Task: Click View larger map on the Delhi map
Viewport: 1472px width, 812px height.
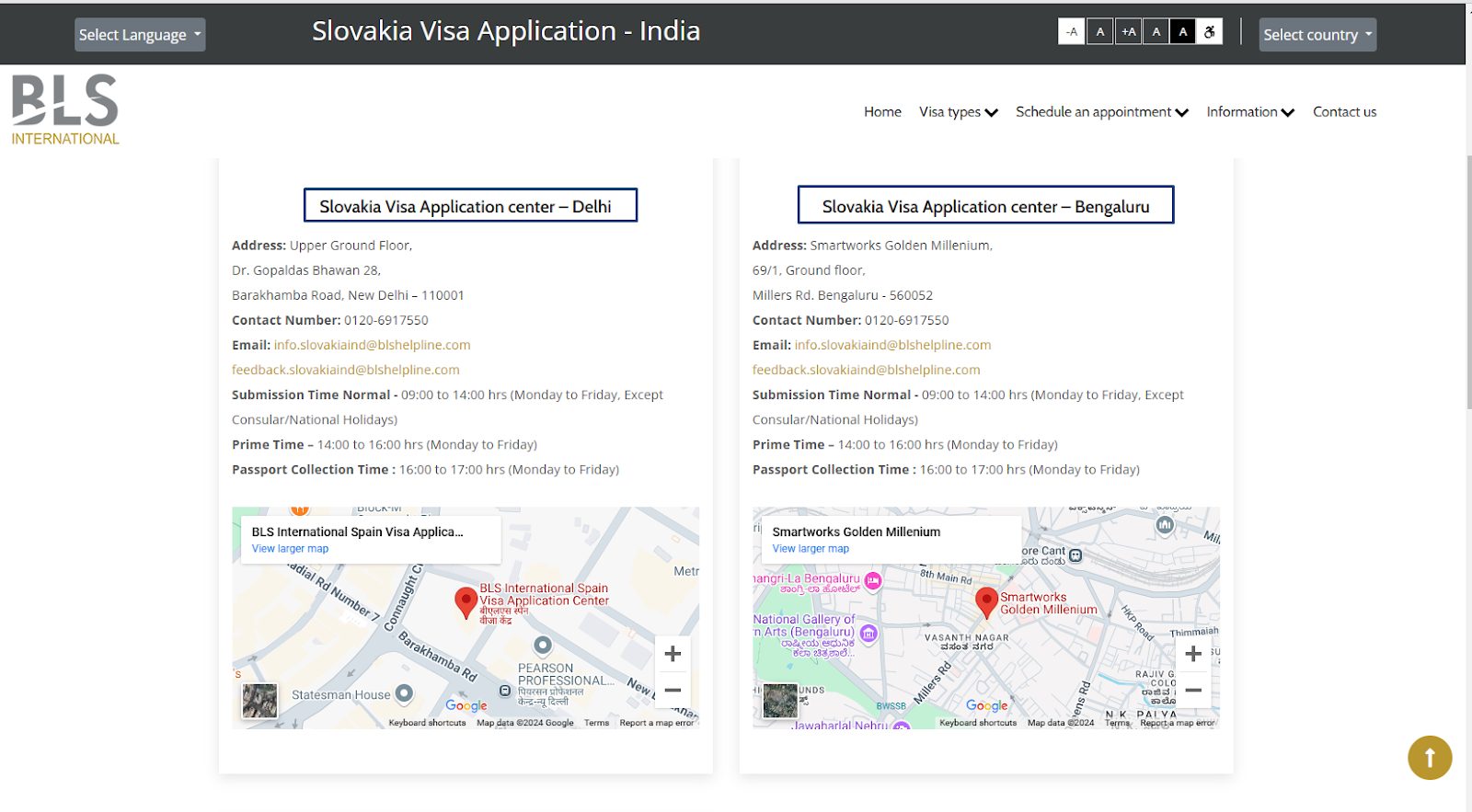Action: (290, 549)
